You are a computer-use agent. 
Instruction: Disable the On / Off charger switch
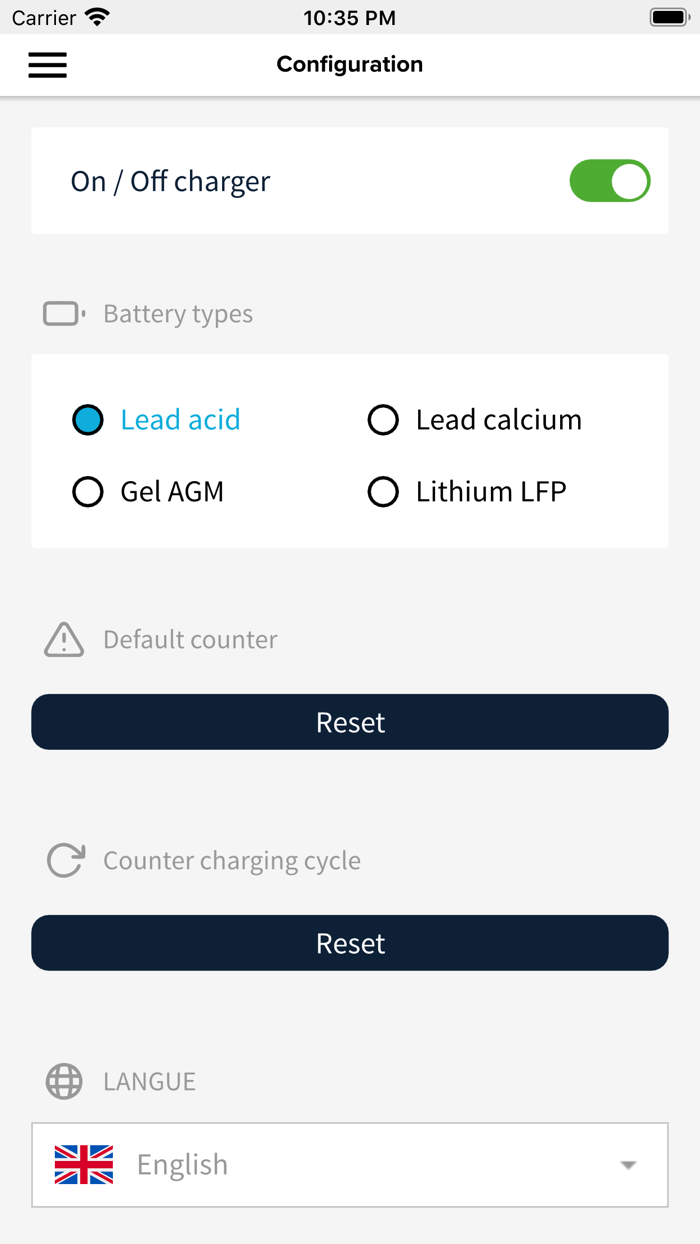pos(609,181)
